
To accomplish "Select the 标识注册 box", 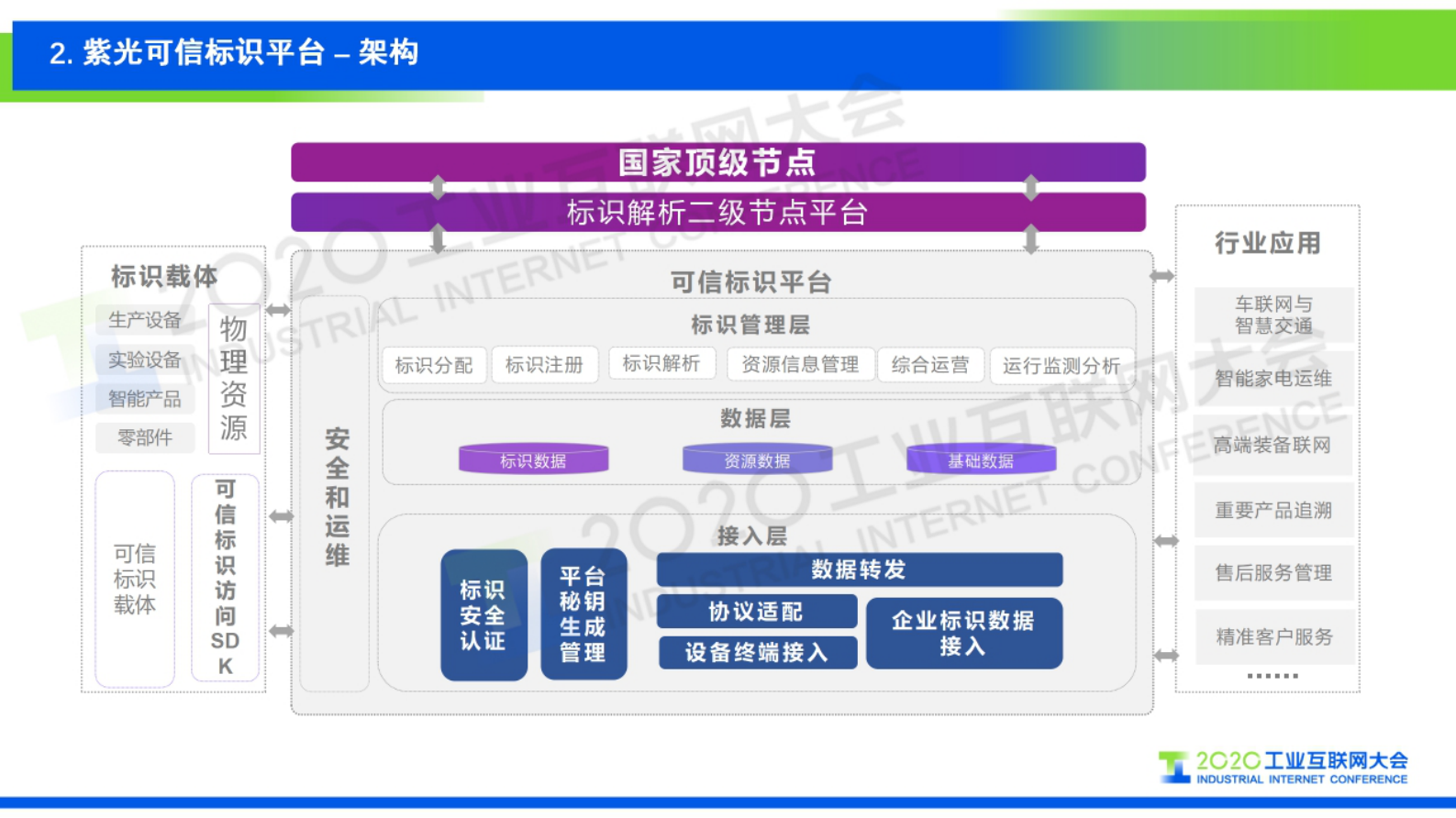I will tap(544, 364).
